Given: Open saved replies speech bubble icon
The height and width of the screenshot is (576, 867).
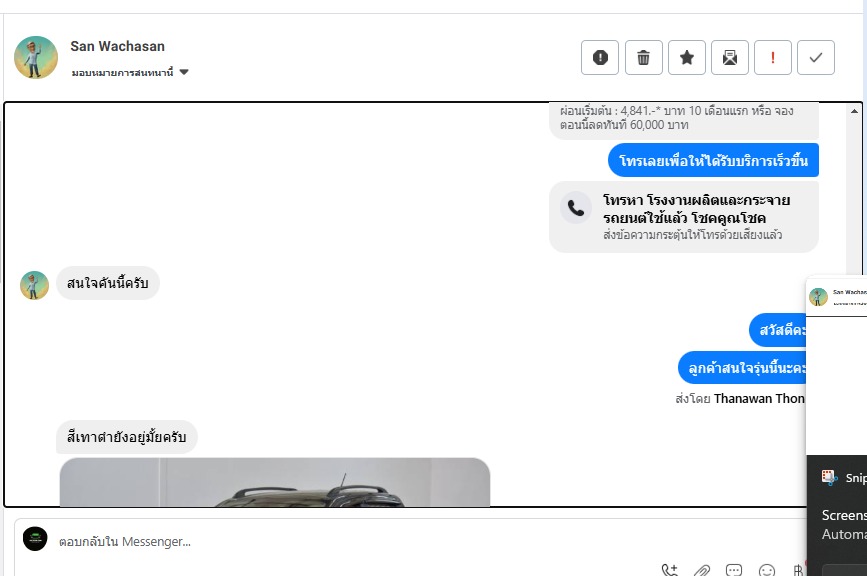Looking at the screenshot, I should pos(734,570).
